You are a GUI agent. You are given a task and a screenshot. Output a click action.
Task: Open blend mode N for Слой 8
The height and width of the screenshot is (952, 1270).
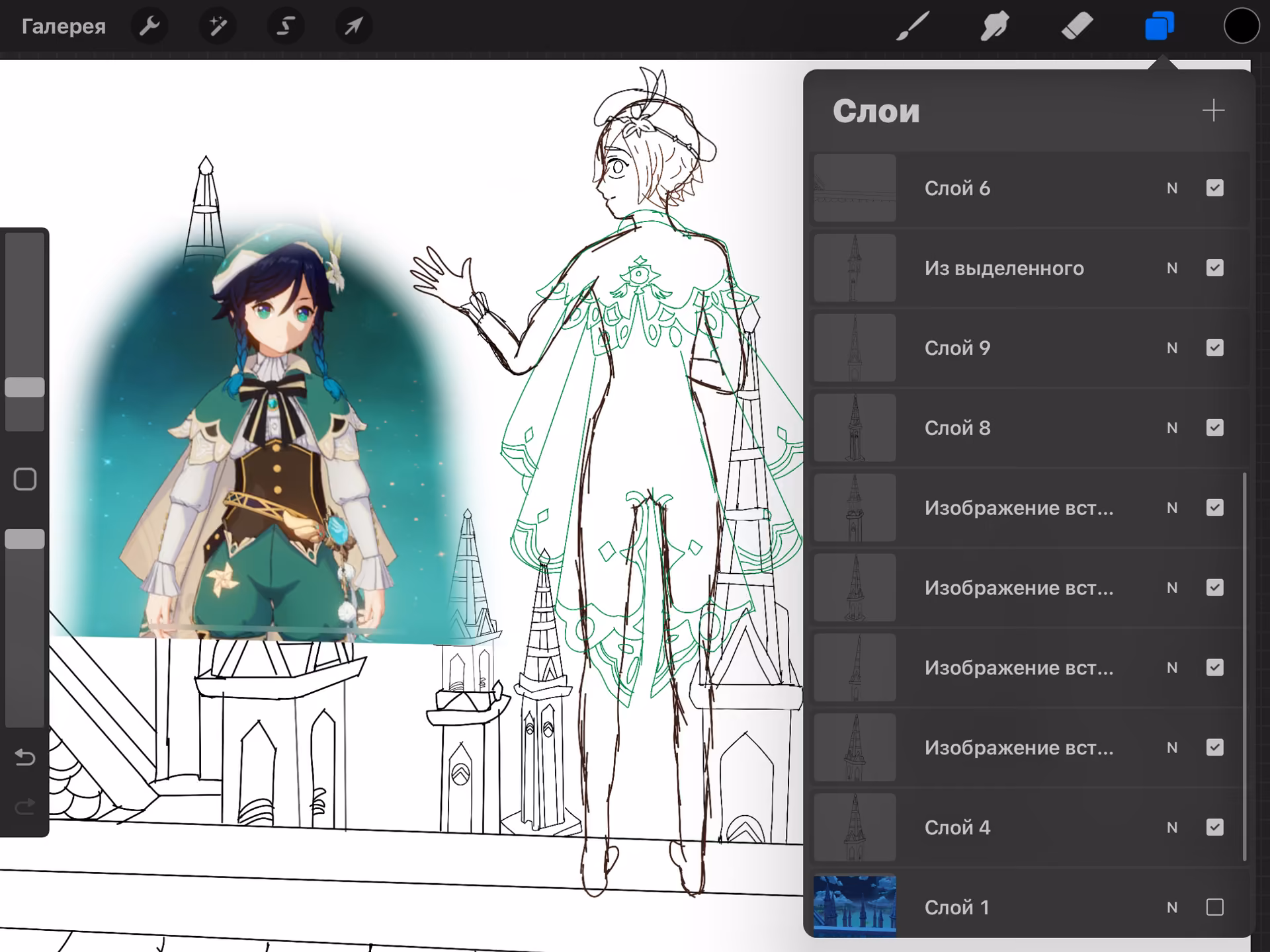tap(1172, 428)
